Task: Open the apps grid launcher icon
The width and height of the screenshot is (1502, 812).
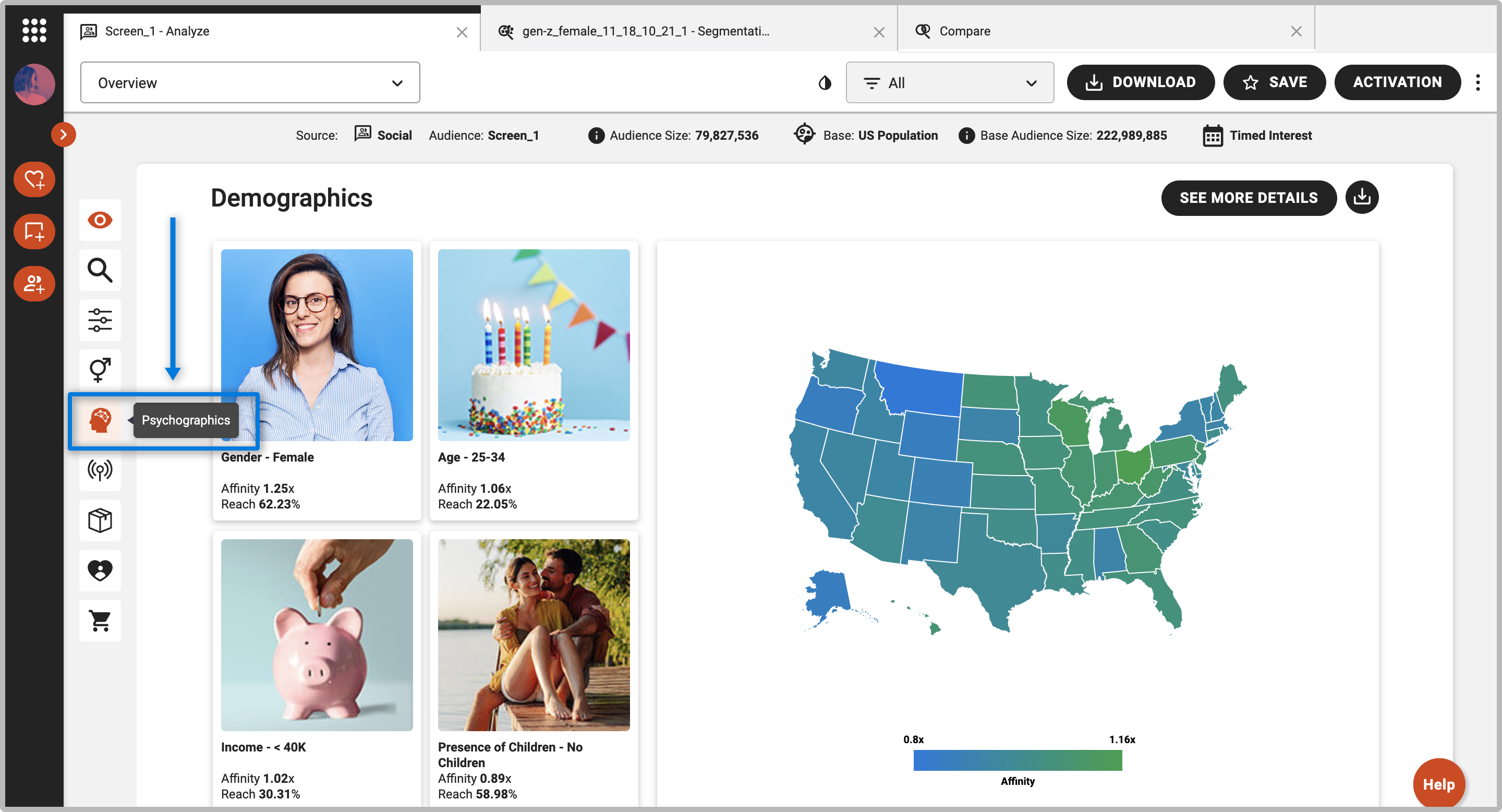Action: click(x=34, y=30)
